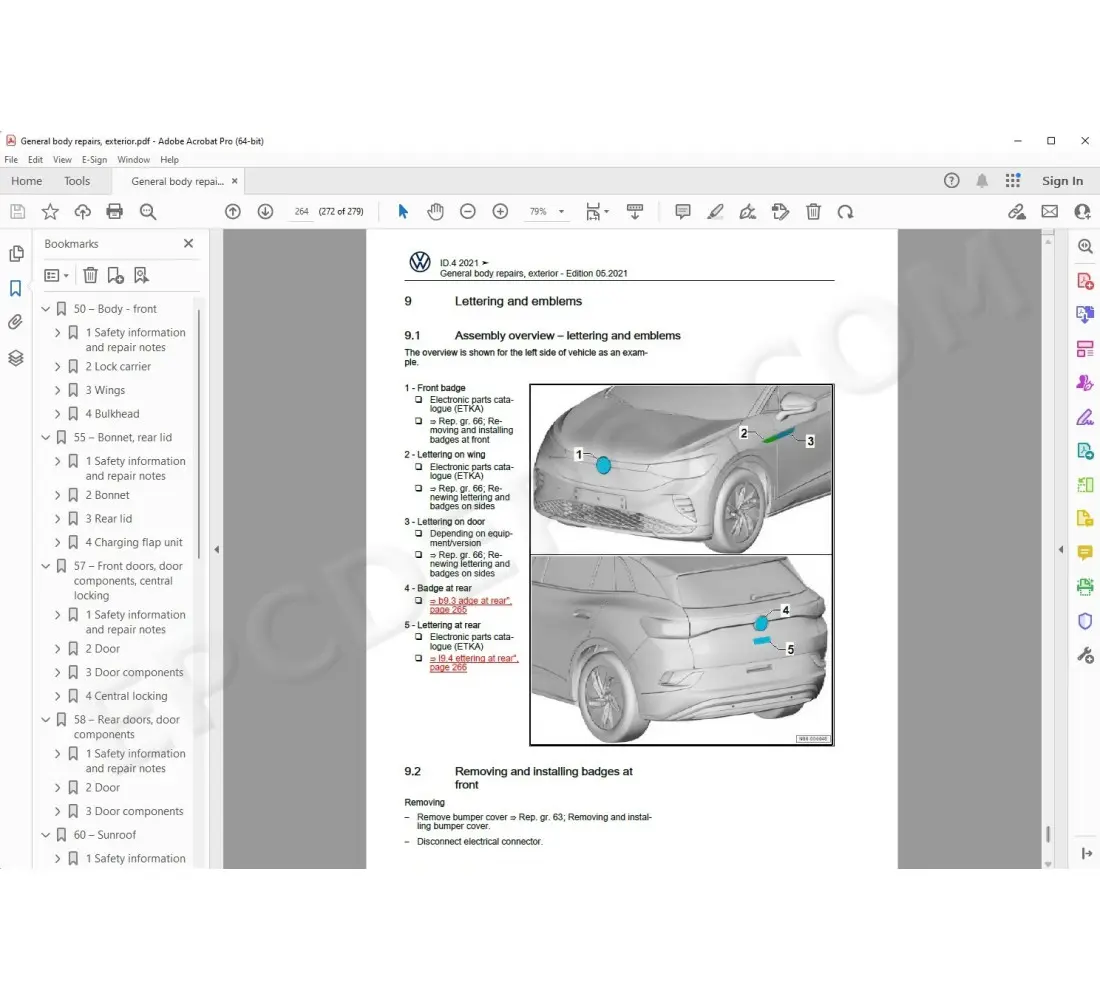Open the attachments paperclip panel

16,322
